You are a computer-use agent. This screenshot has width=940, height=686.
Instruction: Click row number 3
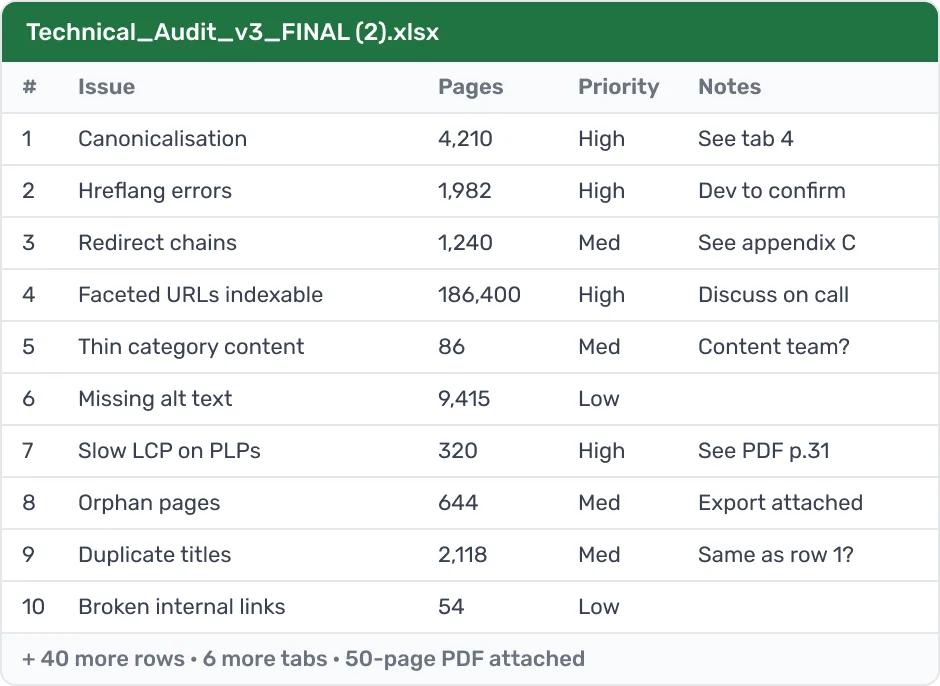[28, 243]
